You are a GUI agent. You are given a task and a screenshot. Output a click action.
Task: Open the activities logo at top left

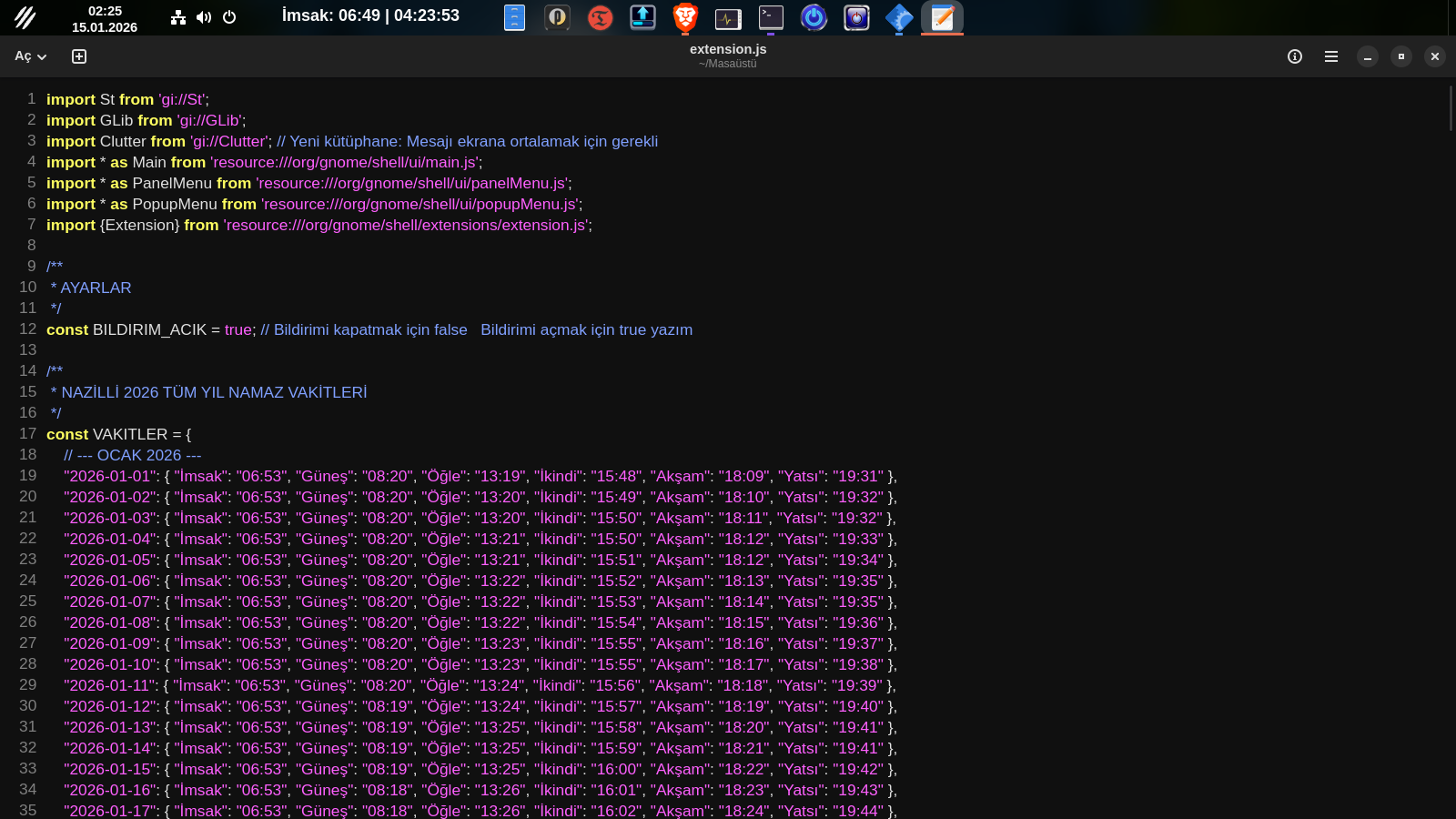pyautogui.click(x=25, y=17)
